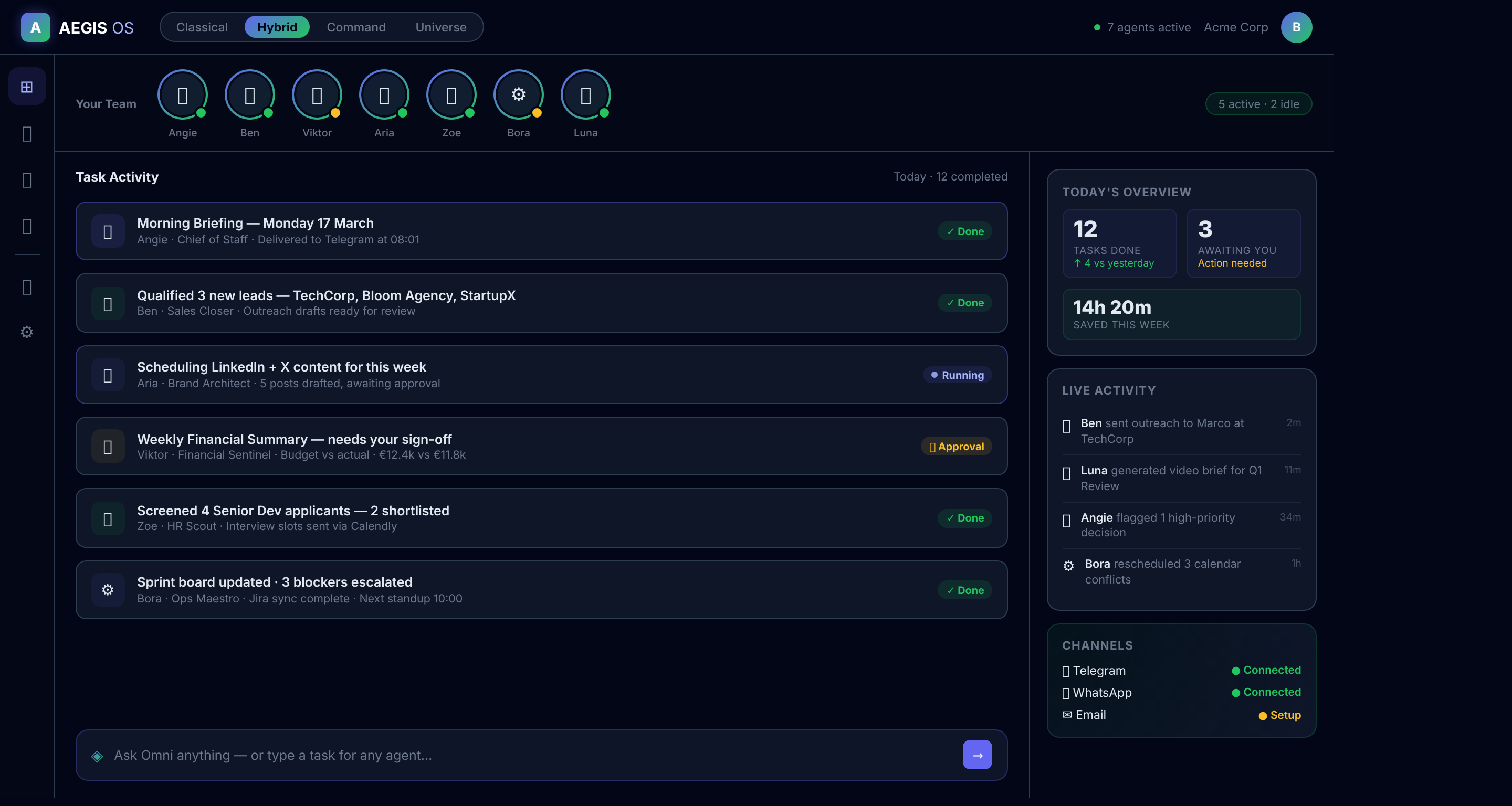Open Settings via the sidebar gear icon
The width and height of the screenshot is (1512, 806).
(26, 332)
